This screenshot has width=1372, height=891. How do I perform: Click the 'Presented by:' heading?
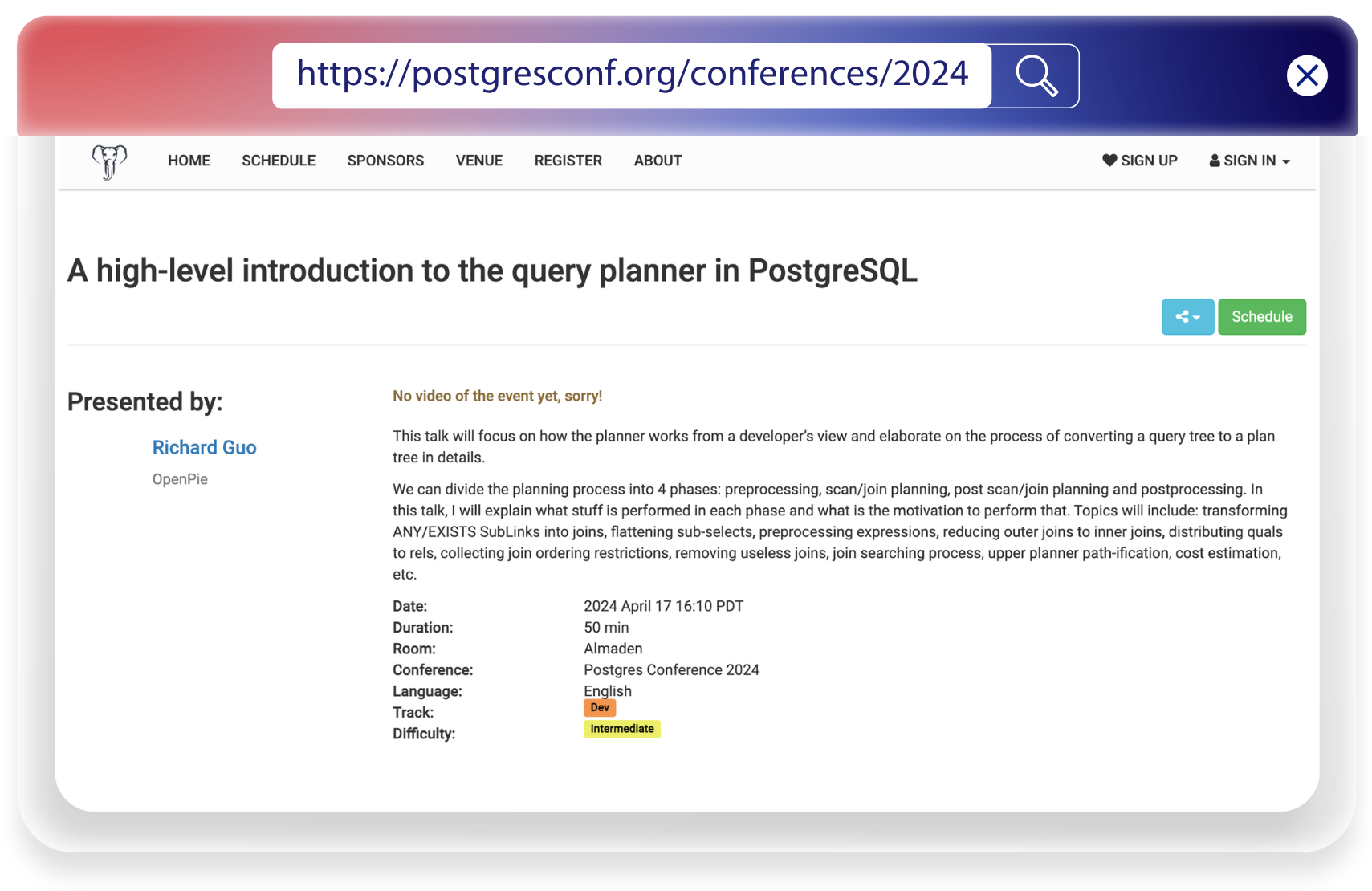click(x=145, y=401)
